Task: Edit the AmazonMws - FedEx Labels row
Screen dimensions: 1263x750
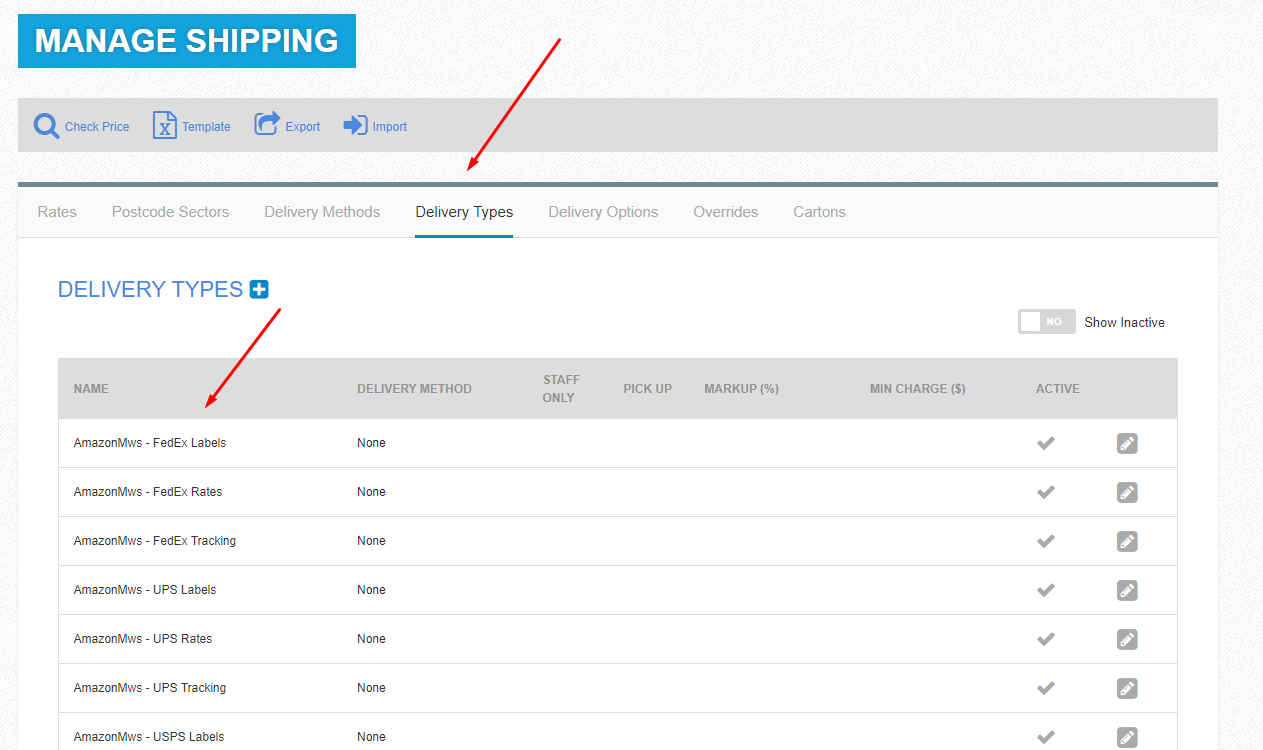Action: [1127, 443]
